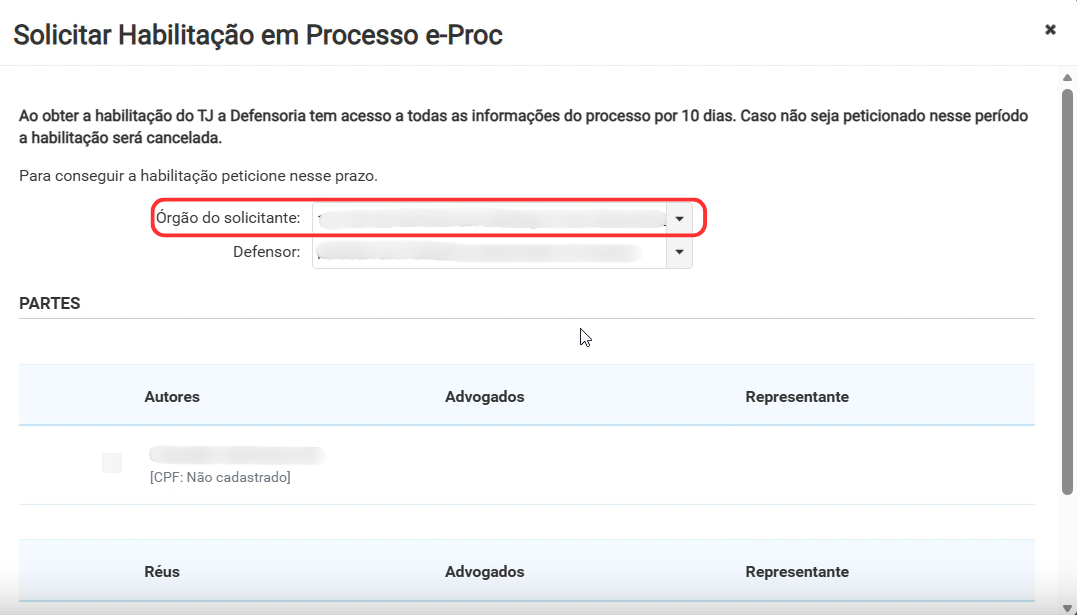This screenshot has height=615, width=1077.
Task: Click Advogados header in Autores table
Action: [484, 396]
